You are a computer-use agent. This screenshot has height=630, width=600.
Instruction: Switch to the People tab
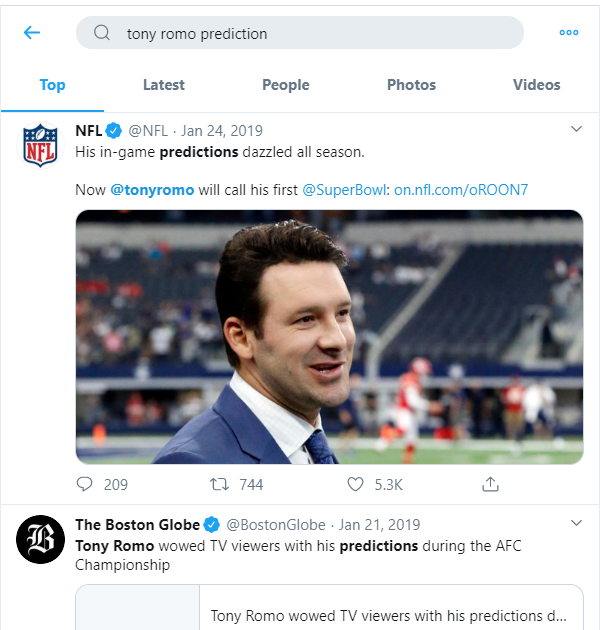(x=286, y=85)
